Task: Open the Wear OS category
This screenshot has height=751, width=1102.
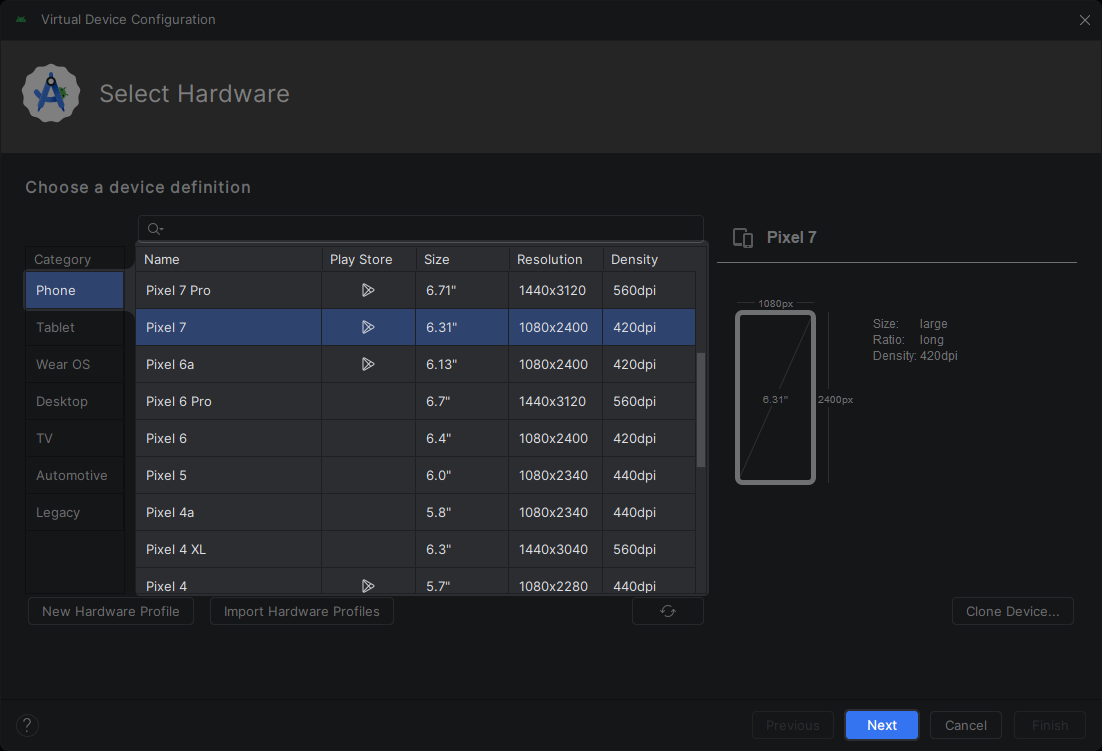Action: 74,365
